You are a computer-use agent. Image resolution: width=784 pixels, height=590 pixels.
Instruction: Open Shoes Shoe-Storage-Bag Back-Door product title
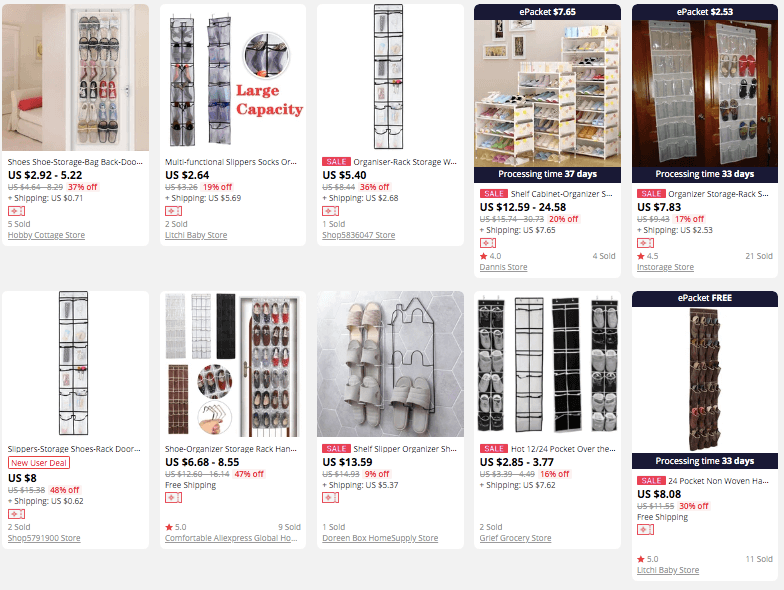pos(75,162)
